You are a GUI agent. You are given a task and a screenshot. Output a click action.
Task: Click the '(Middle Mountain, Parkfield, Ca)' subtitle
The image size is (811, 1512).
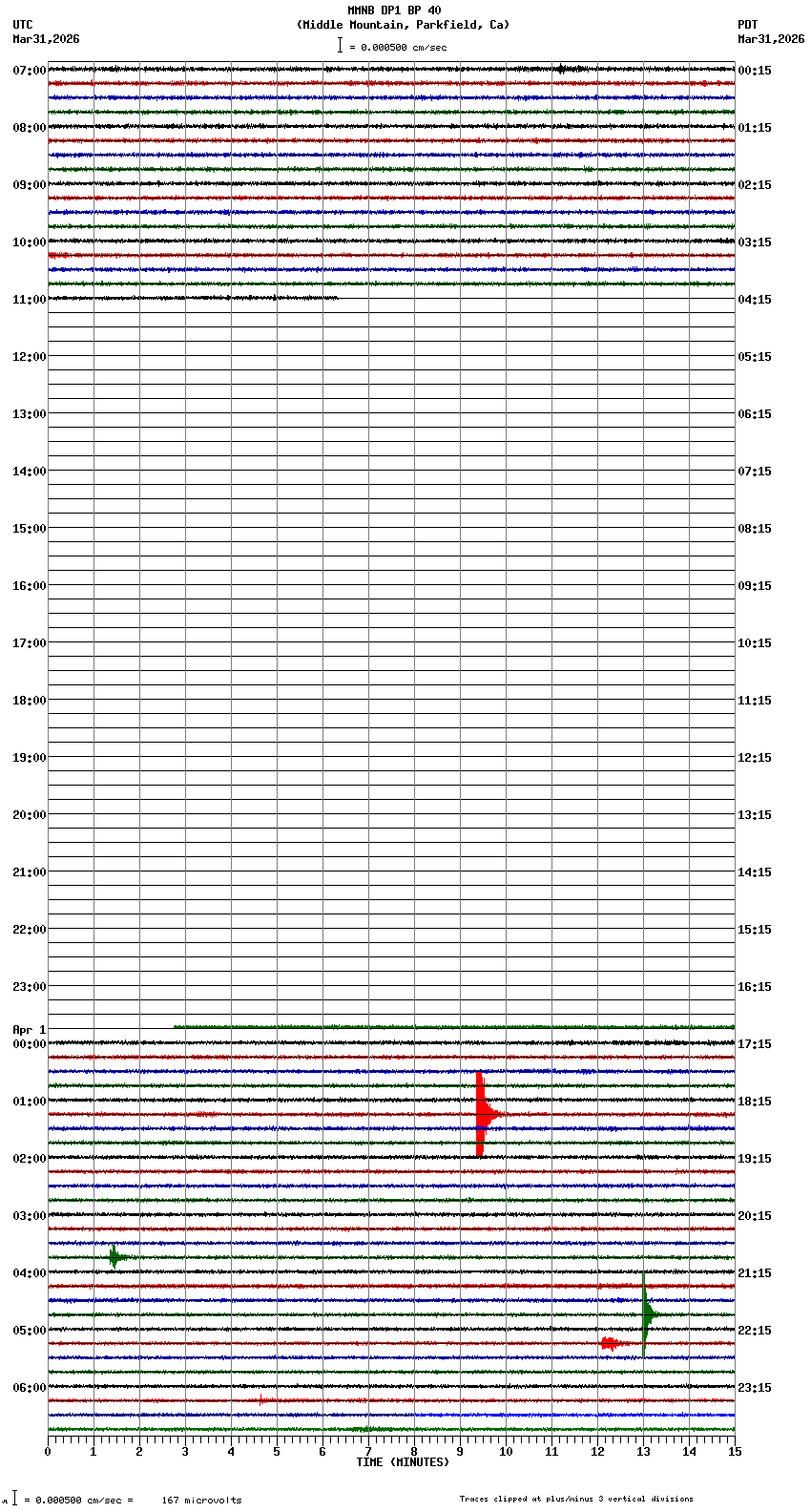tap(404, 25)
